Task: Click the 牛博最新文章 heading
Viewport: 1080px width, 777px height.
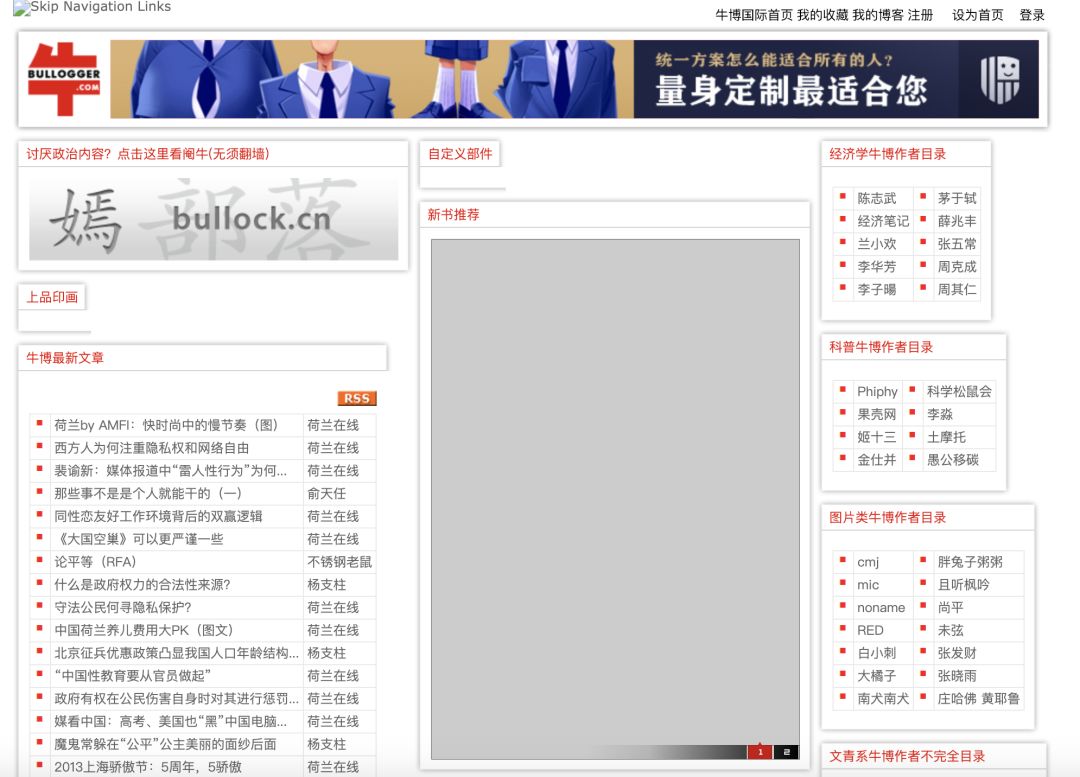Action: click(65, 358)
